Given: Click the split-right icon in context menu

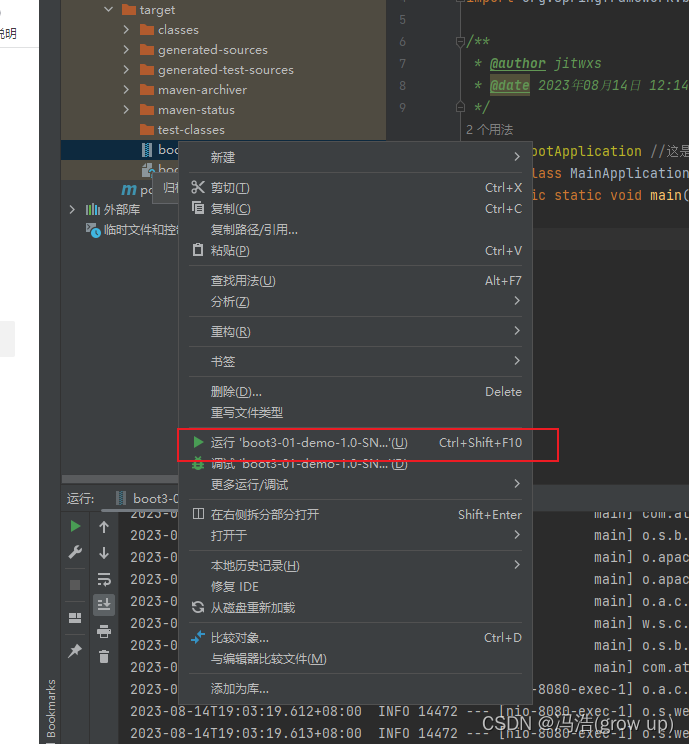Looking at the screenshot, I should [198, 513].
